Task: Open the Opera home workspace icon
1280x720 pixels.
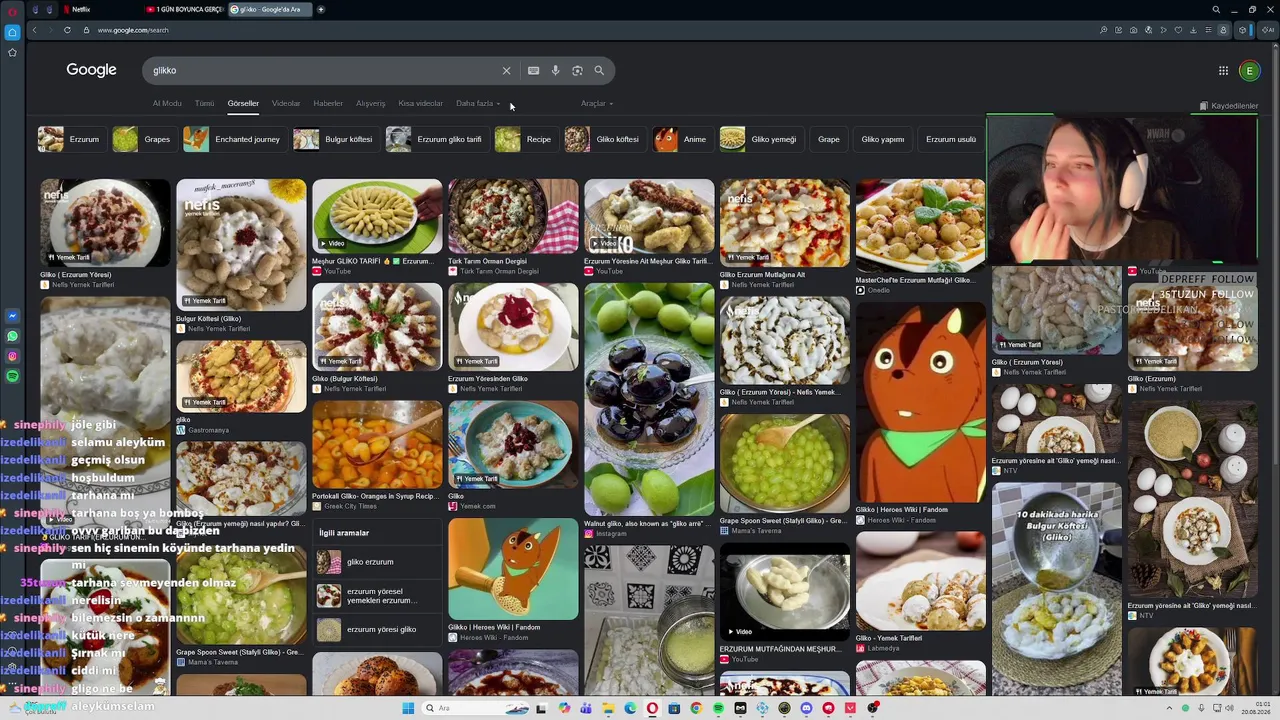Action: coord(12,32)
